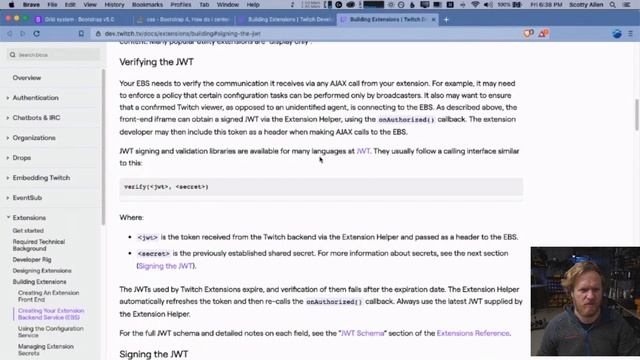This screenshot has height=360, width=640.
Task: Open the History menu
Action: (x=114, y=5)
